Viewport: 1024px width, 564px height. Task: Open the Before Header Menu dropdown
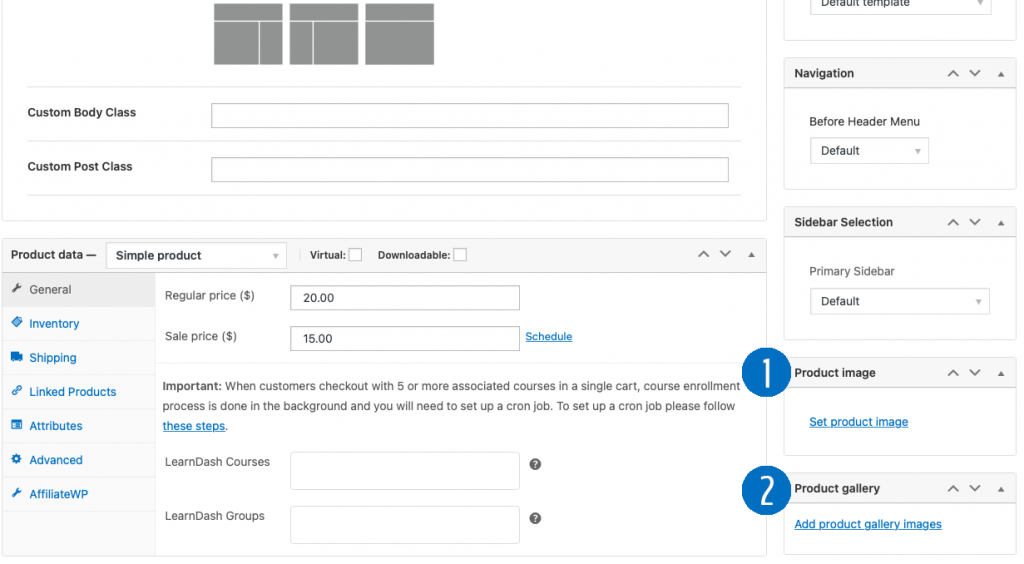pos(868,151)
